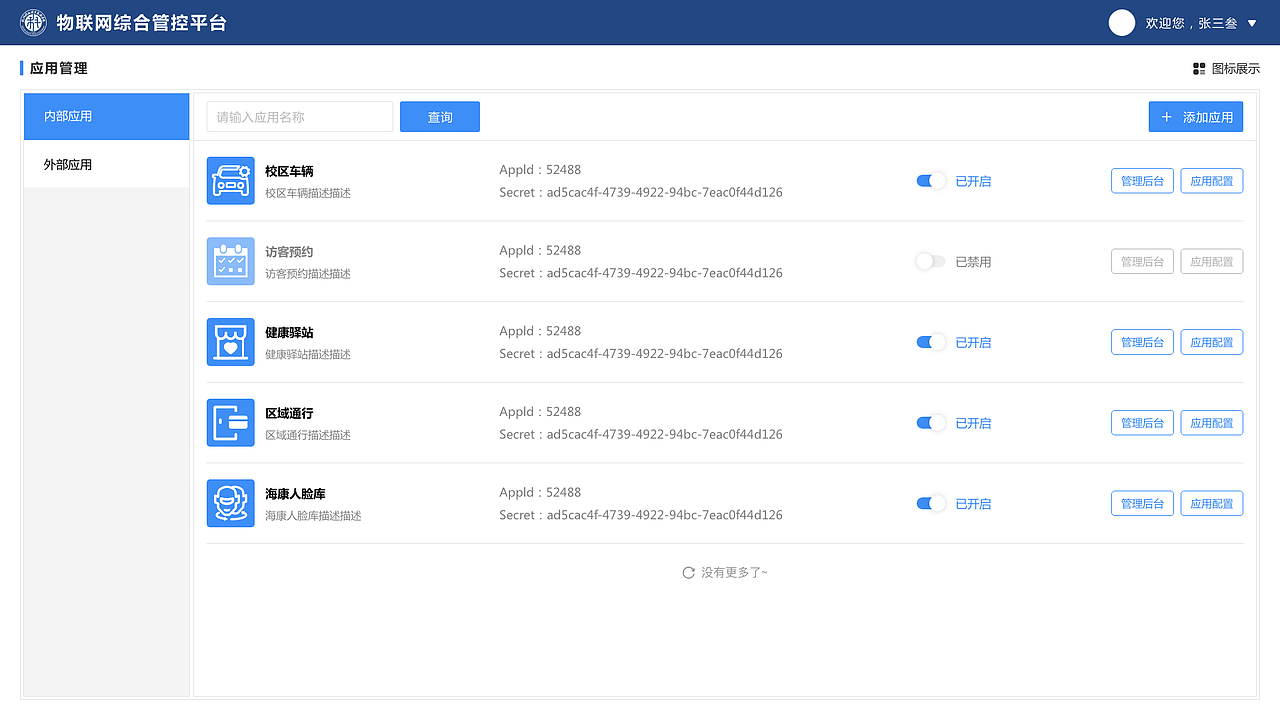The height and width of the screenshot is (720, 1280).
Task: Click the 物联网综合管控平台 title
Action: pos(142,22)
